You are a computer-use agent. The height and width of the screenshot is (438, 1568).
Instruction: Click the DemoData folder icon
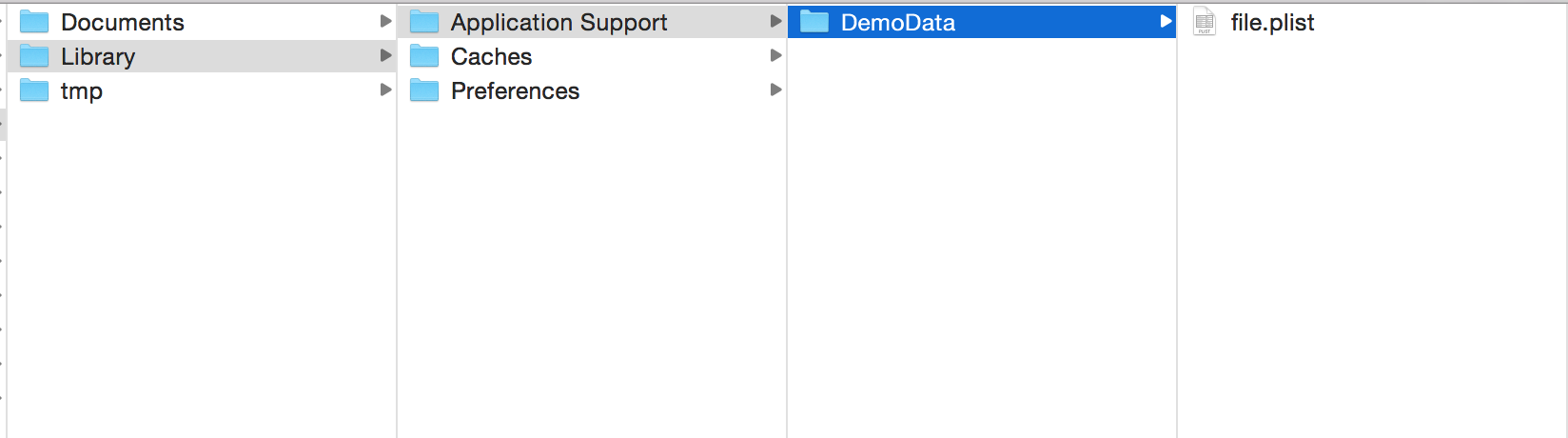(x=814, y=22)
